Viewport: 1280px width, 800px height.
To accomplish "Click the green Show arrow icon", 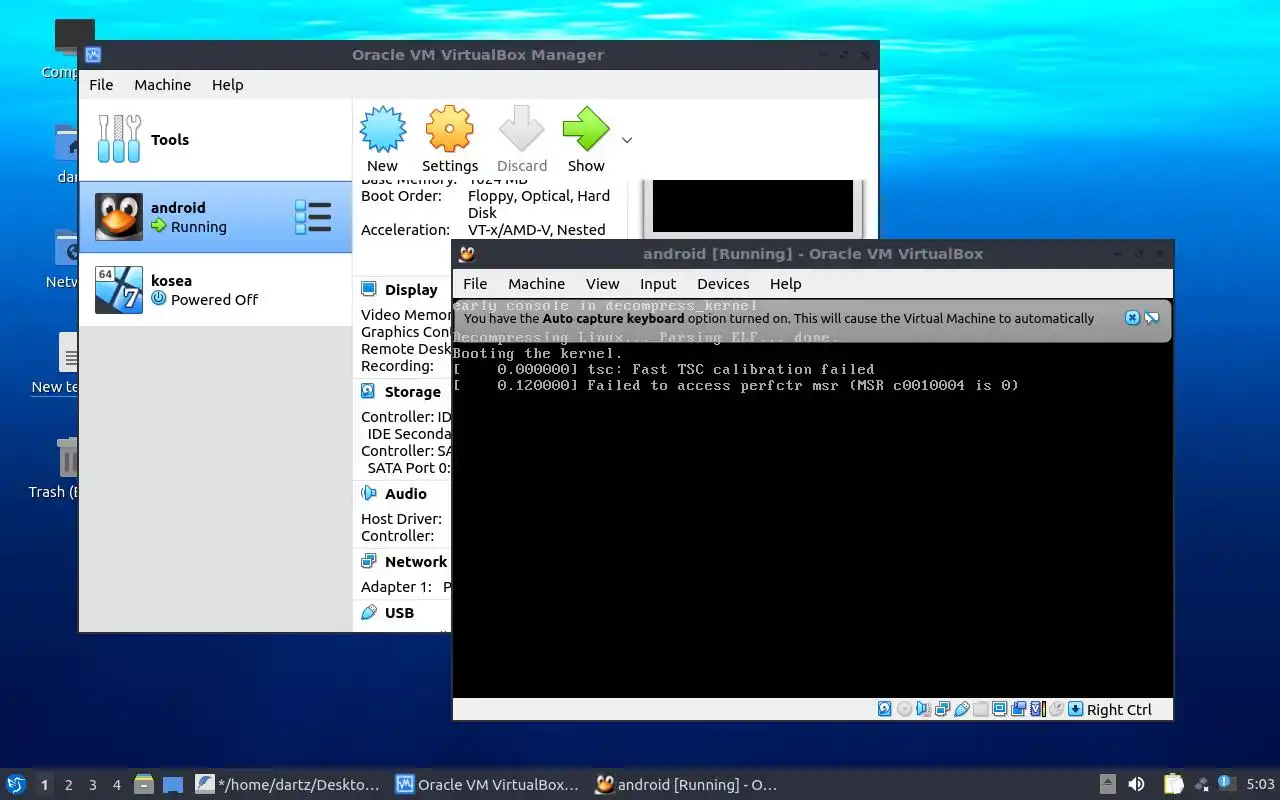I will pyautogui.click(x=586, y=129).
